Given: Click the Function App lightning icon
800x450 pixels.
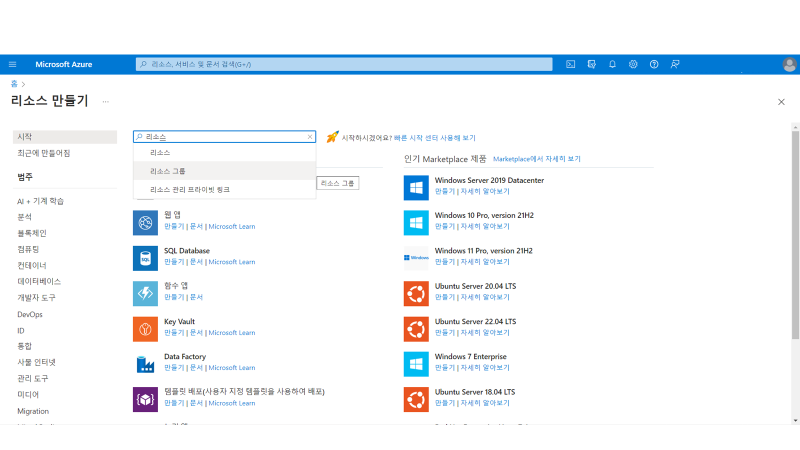Looking at the screenshot, I should click(x=145, y=293).
